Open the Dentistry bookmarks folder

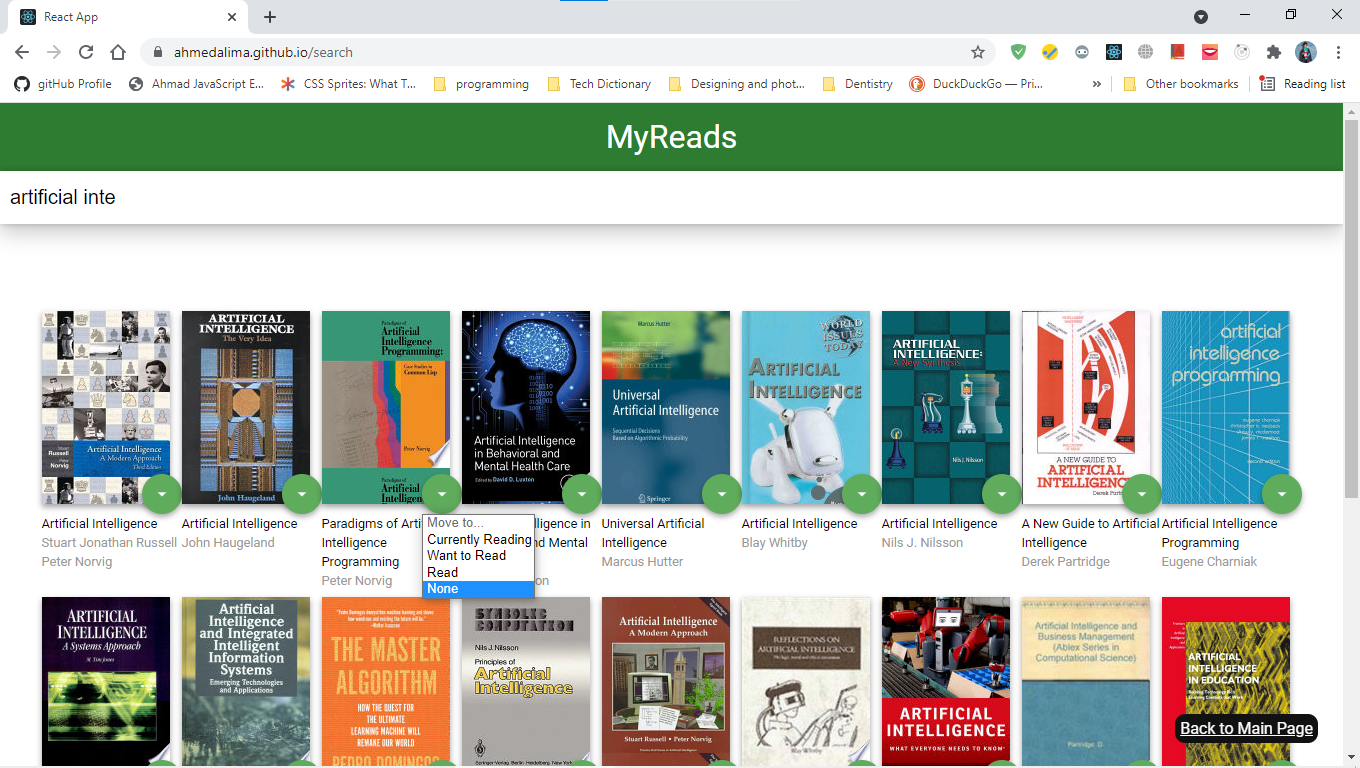click(857, 84)
